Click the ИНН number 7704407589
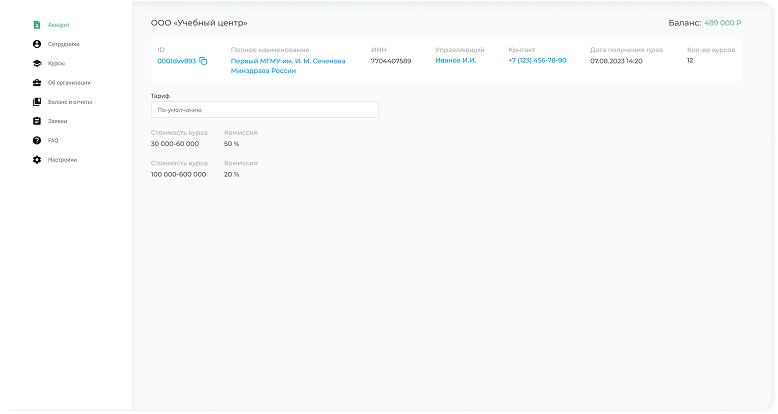This screenshot has height=414, width=778. pos(391,61)
